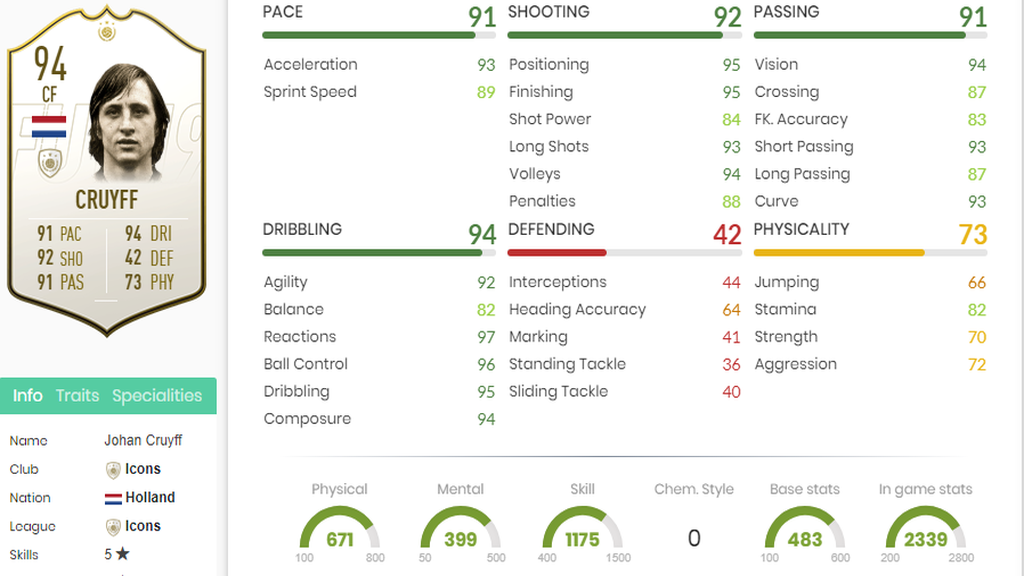Click the Icons badge beside Club
Screen dimensions: 1024x576
pos(113,470)
